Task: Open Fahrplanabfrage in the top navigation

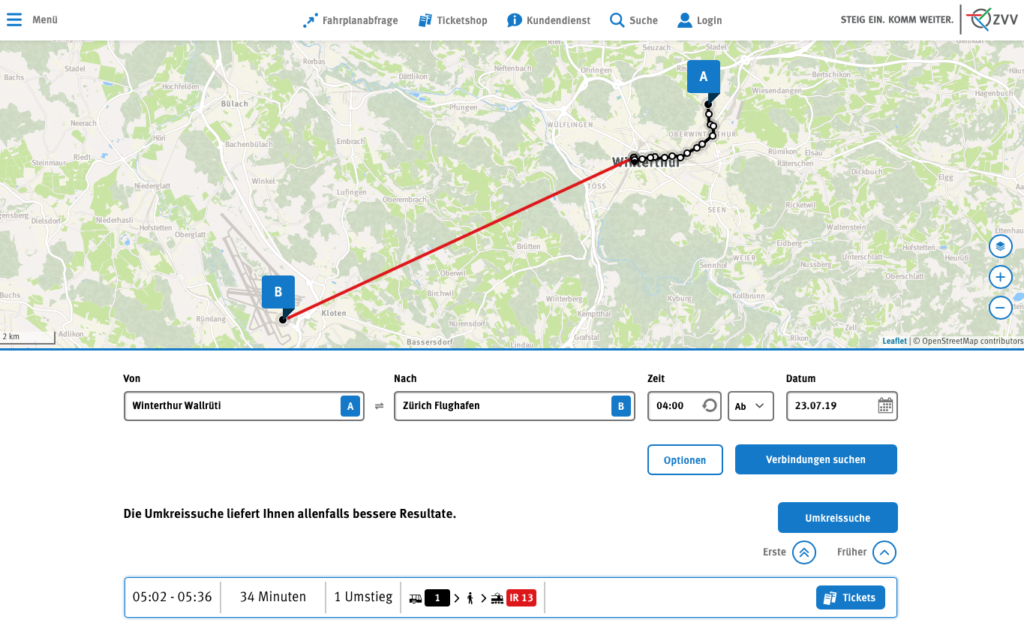Action: click(x=350, y=20)
